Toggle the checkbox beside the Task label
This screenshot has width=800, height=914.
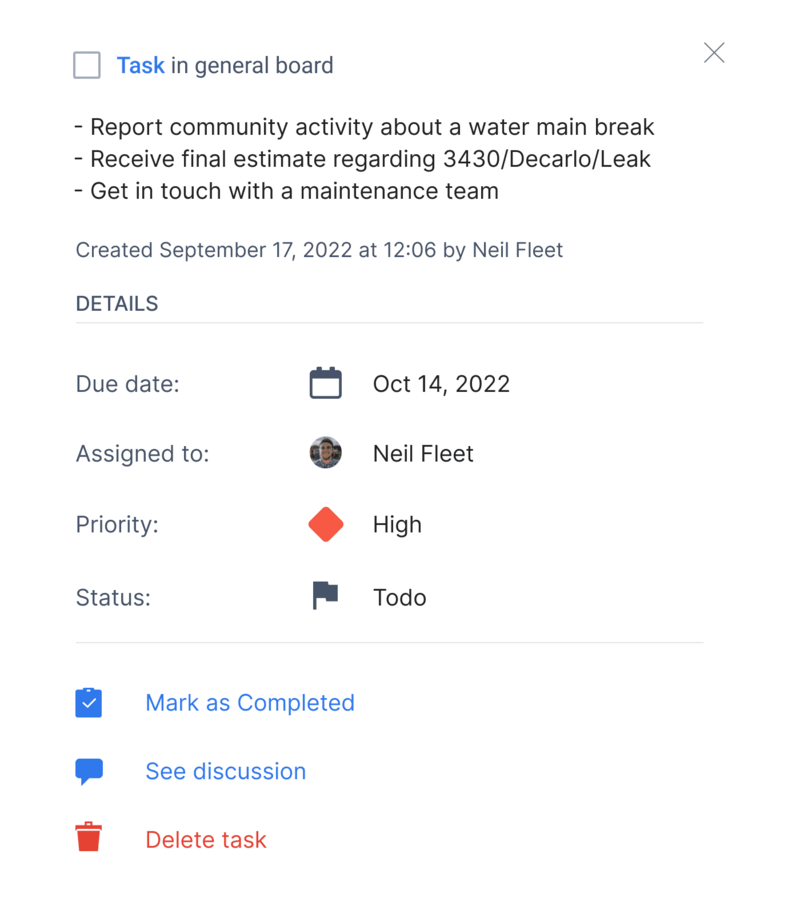point(87,64)
